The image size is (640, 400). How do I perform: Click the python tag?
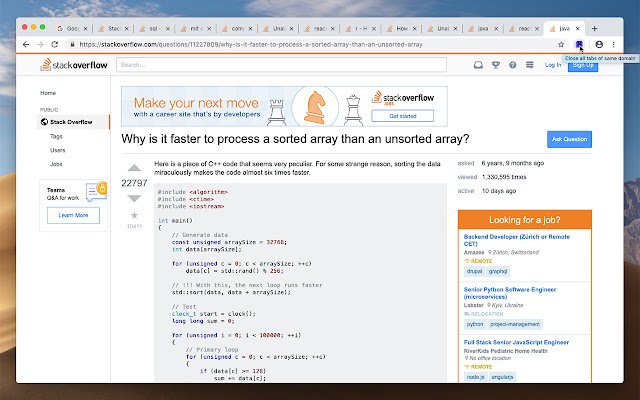tap(475, 324)
